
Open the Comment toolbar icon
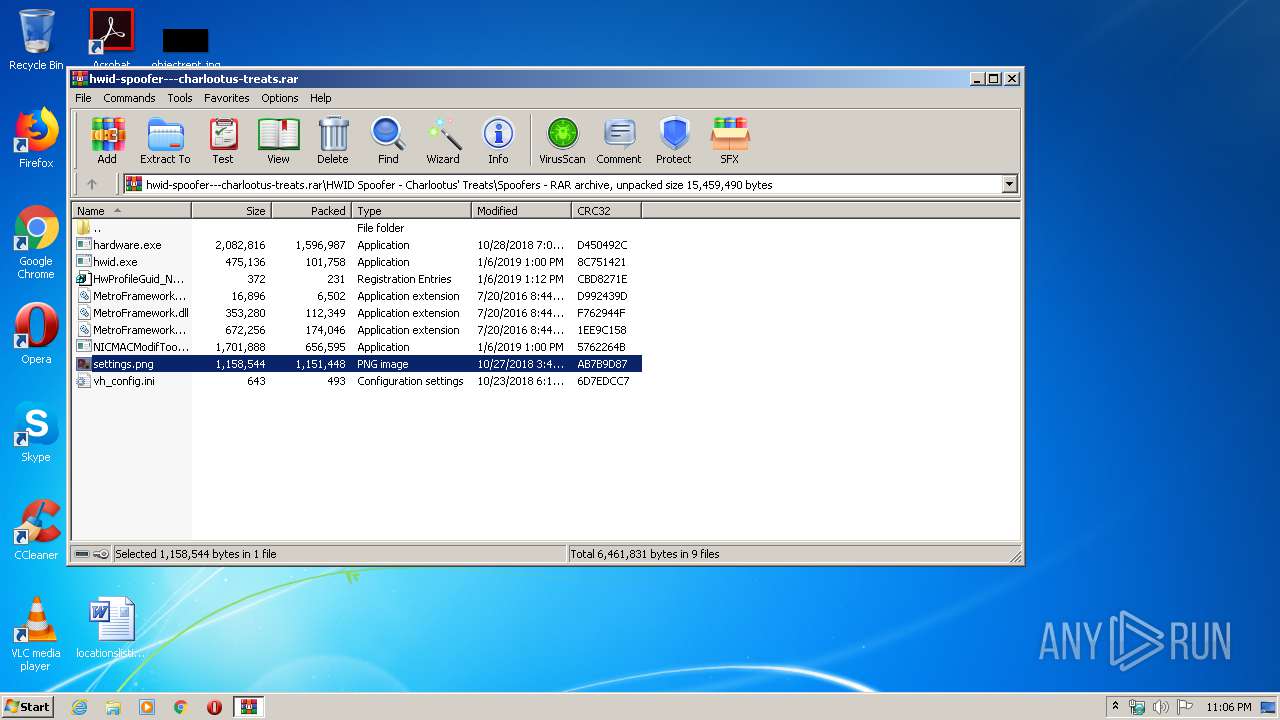[x=619, y=141]
